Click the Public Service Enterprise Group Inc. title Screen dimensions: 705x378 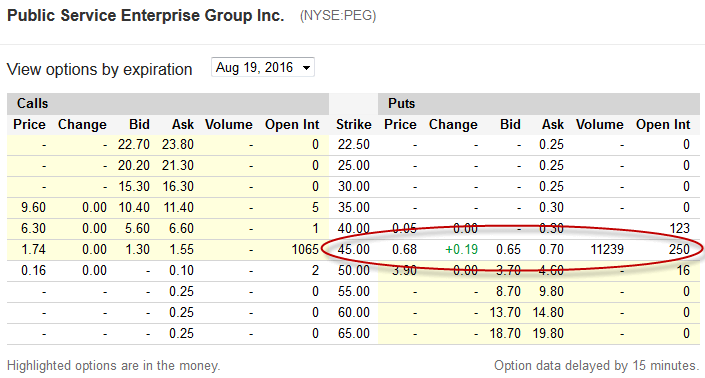[146, 16]
